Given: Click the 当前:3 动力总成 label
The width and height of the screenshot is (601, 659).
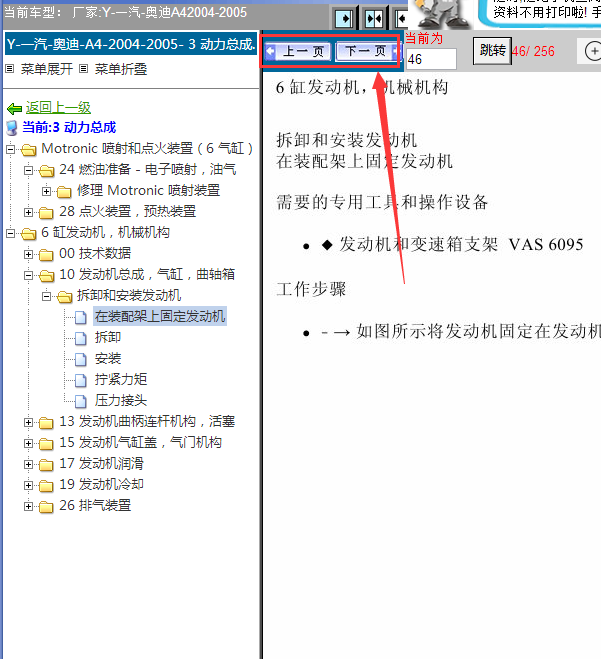Looking at the screenshot, I should coord(69,127).
